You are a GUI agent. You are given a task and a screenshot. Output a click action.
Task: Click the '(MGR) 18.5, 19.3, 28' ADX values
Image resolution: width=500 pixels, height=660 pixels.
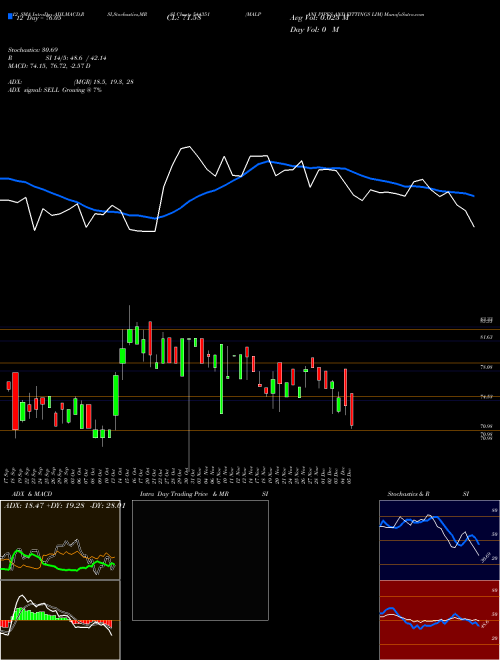tap(104, 82)
